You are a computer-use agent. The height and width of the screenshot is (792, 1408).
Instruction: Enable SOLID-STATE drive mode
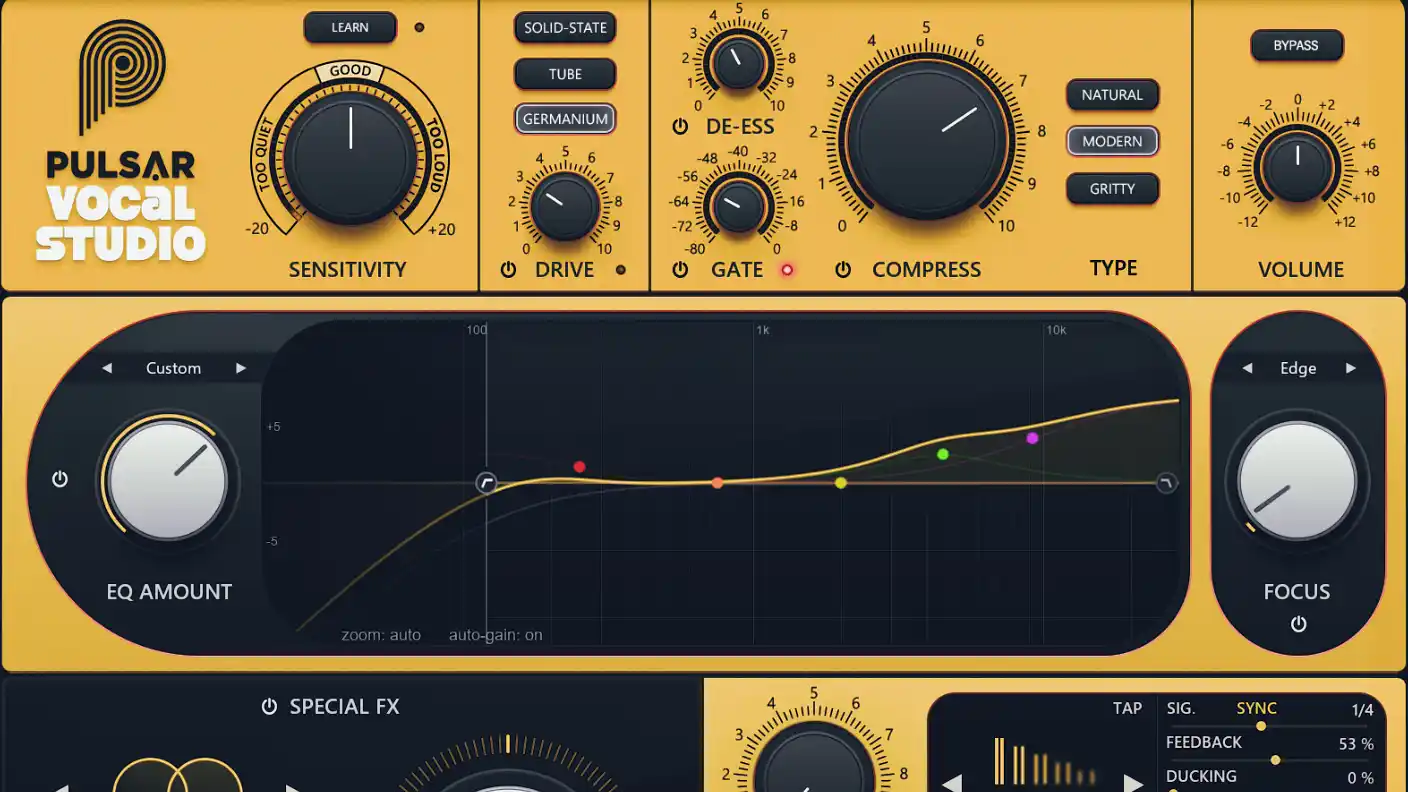pos(565,28)
